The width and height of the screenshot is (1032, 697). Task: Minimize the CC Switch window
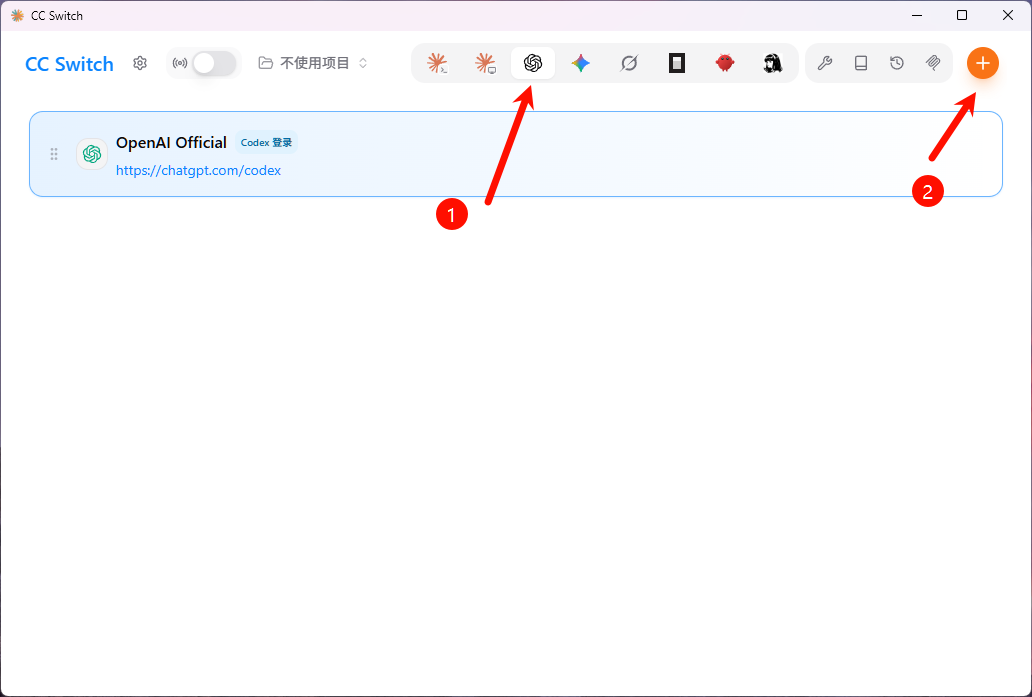[x=916, y=15]
